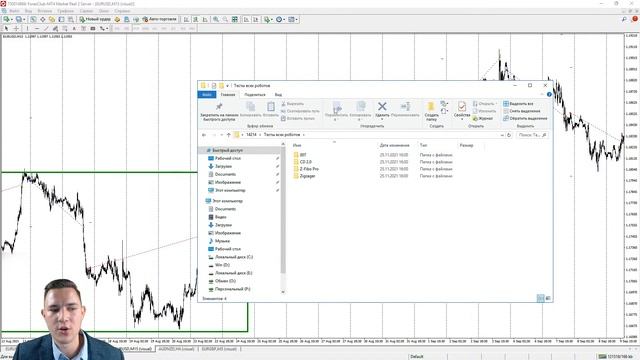Image resolution: width=640 pixels, height=360 pixels.
Task: Click the tile windows grid icon
Action: click(x=235, y=19)
